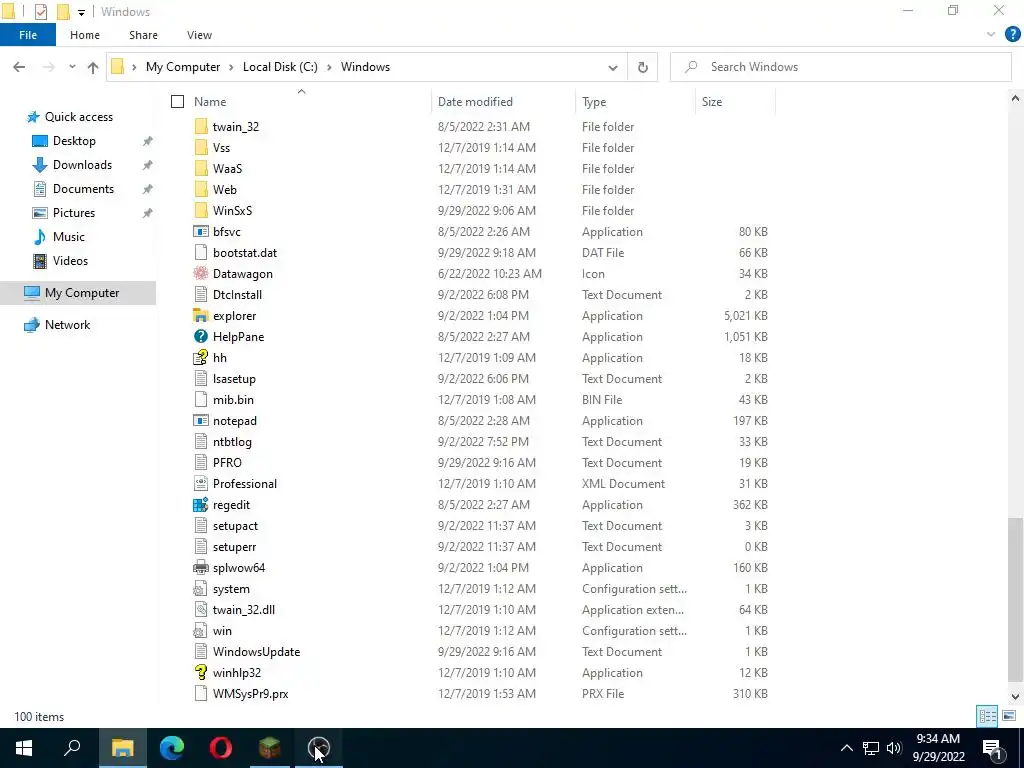Select the twain_32.dll file name
Image resolution: width=1024 pixels, height=768 pixels.
coord(244,610)
